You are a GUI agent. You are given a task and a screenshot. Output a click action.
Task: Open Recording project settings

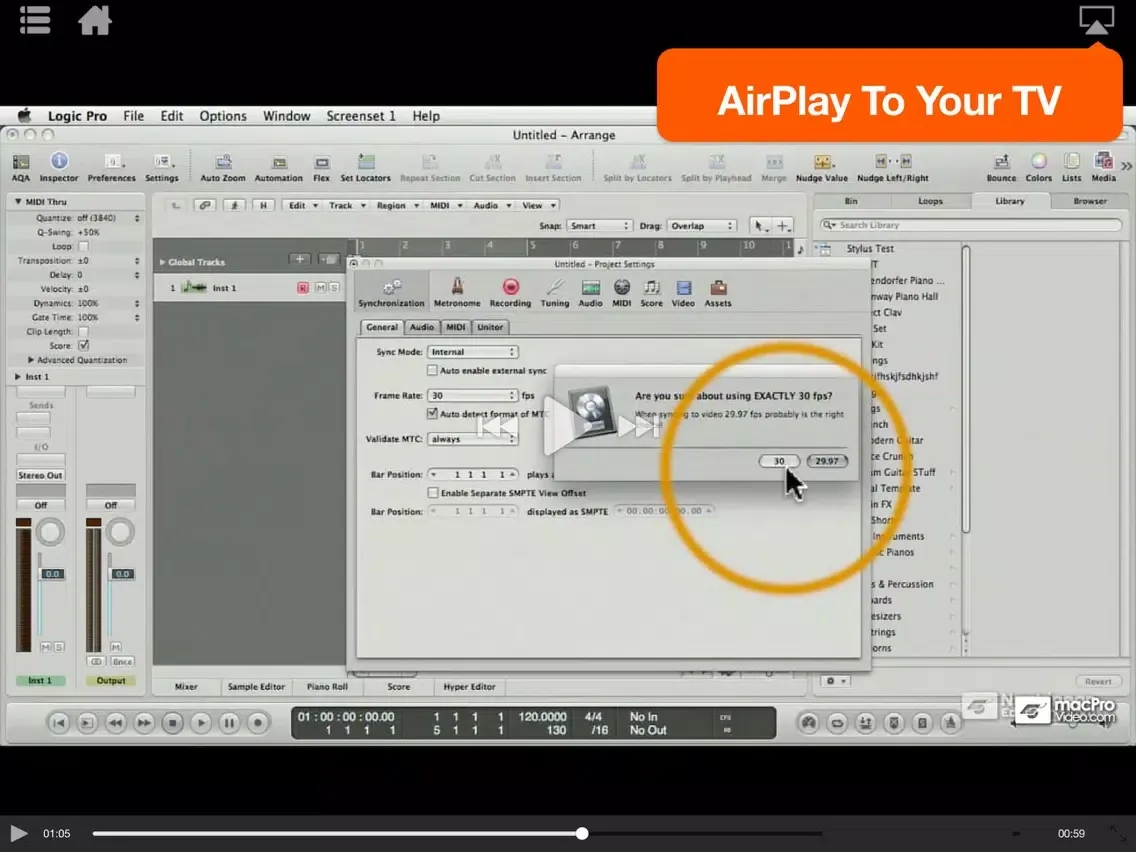coord(510,293)
